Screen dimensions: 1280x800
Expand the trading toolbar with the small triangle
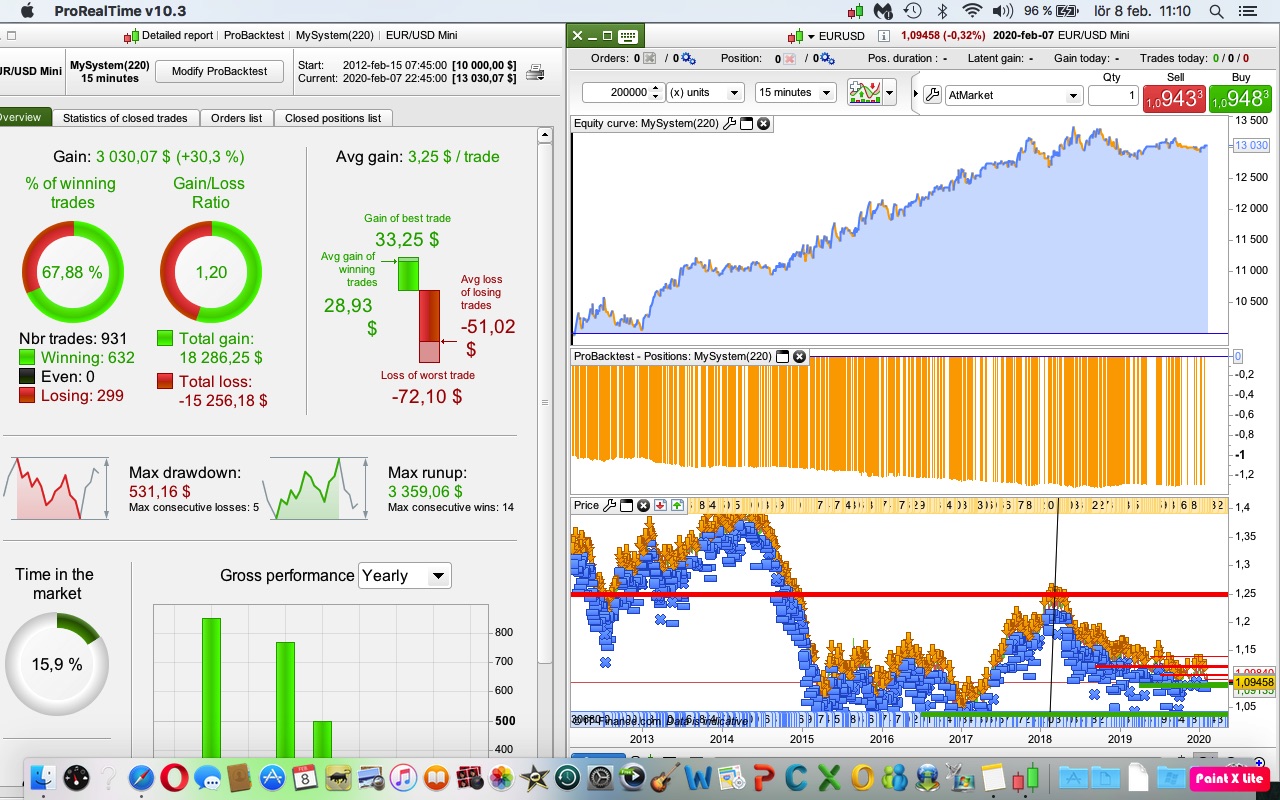click(916, 95)
